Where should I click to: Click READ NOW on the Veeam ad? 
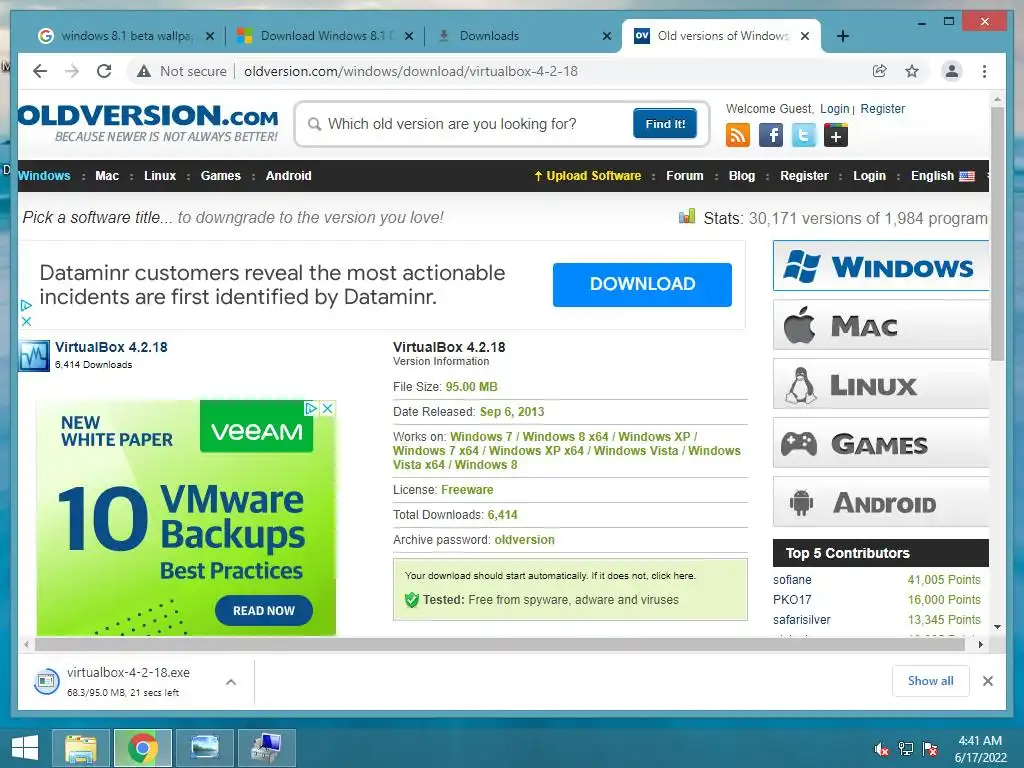coord(264,611)
